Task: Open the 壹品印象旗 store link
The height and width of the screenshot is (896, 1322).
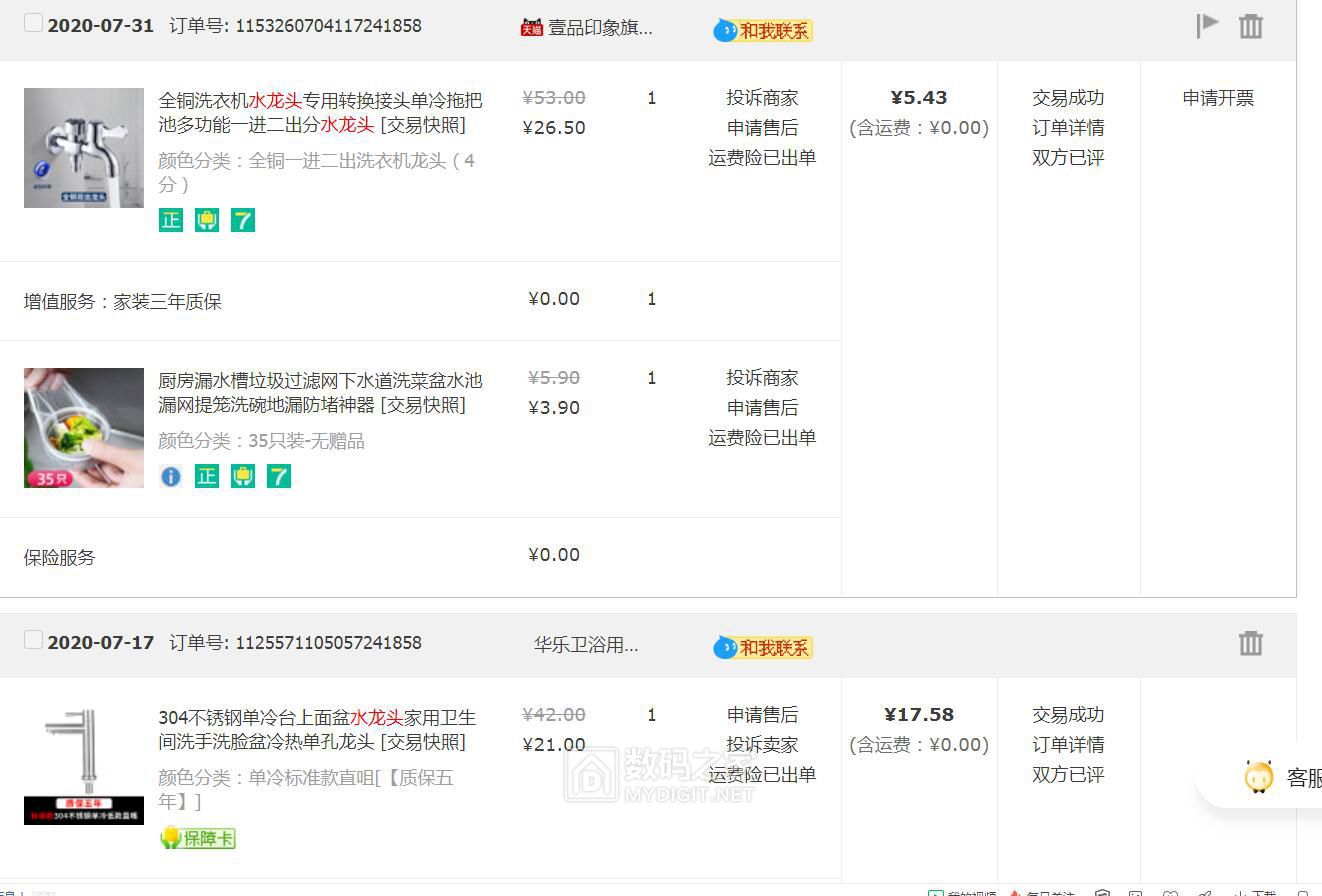Action: pos(599,28)
